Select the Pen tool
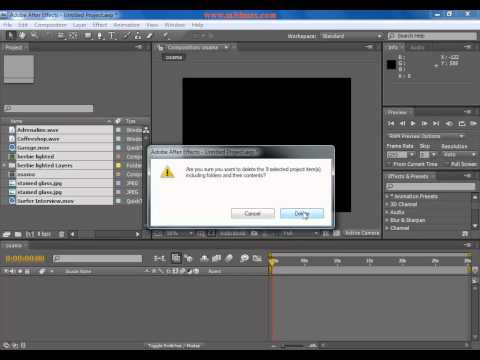This screenshot has width=480, height=360. click(x=100, y=36)
